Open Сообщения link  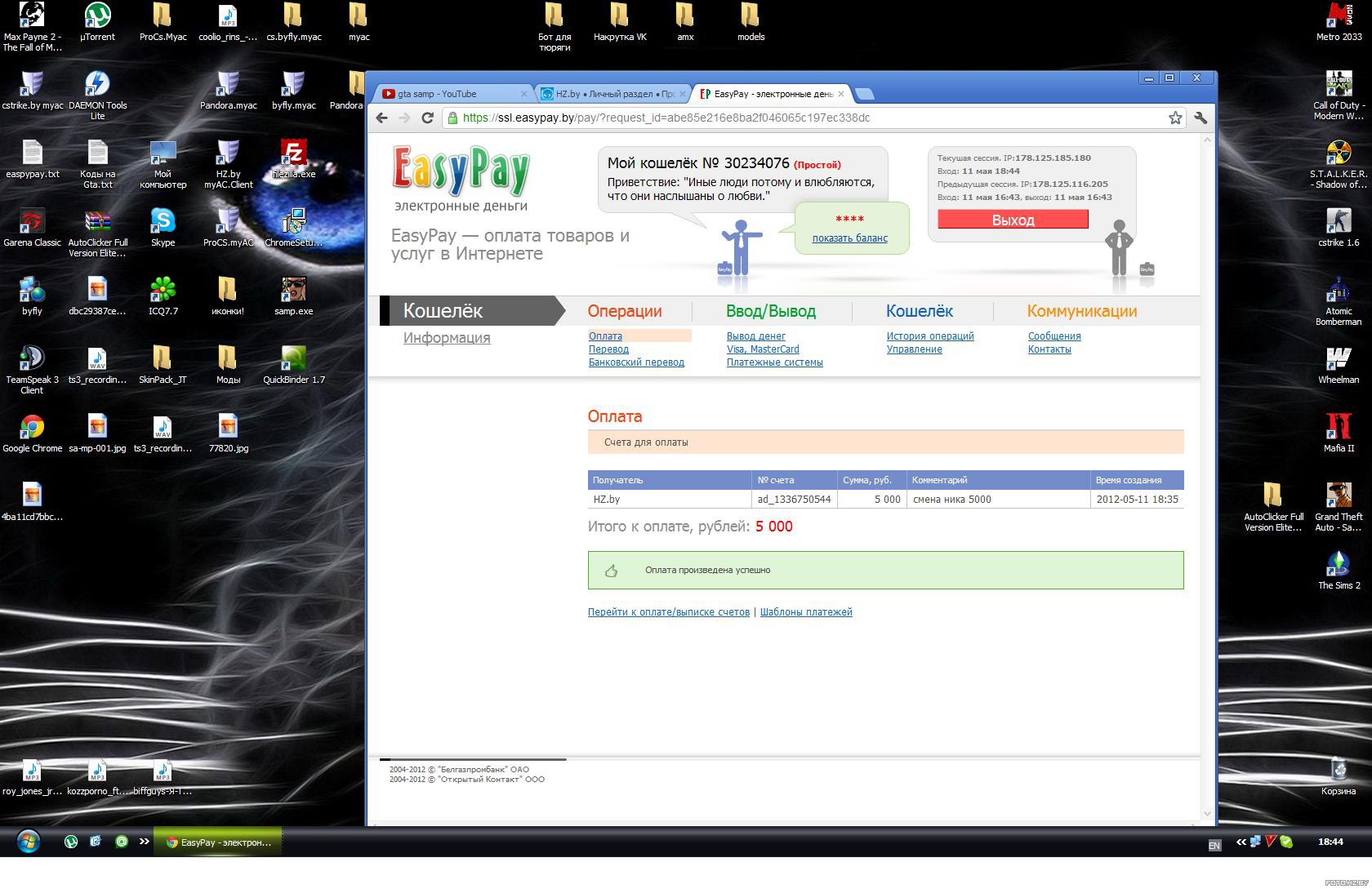tap(1054, 336)
